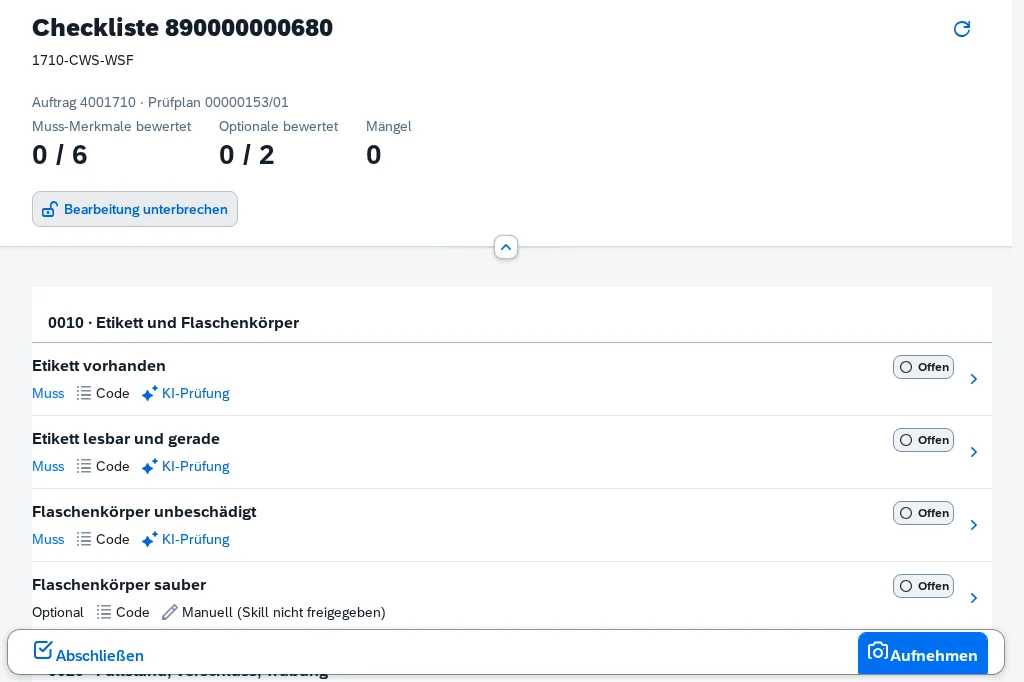This screenshot has height=682, width=1024.
Task: Click the 1710-CWS-WSF subtitle
Action: click(83, 60)
